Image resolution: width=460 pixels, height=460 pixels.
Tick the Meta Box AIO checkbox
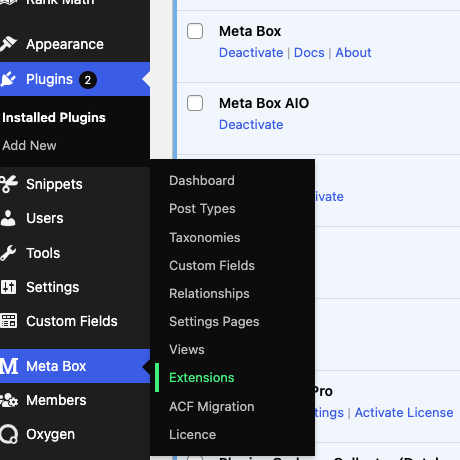[x=195, y=103]
